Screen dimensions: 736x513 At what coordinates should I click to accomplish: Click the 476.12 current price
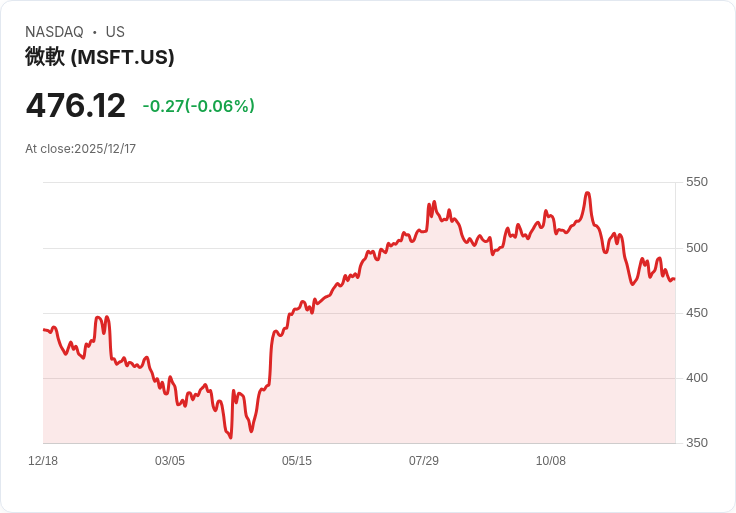tap(76, 106)
